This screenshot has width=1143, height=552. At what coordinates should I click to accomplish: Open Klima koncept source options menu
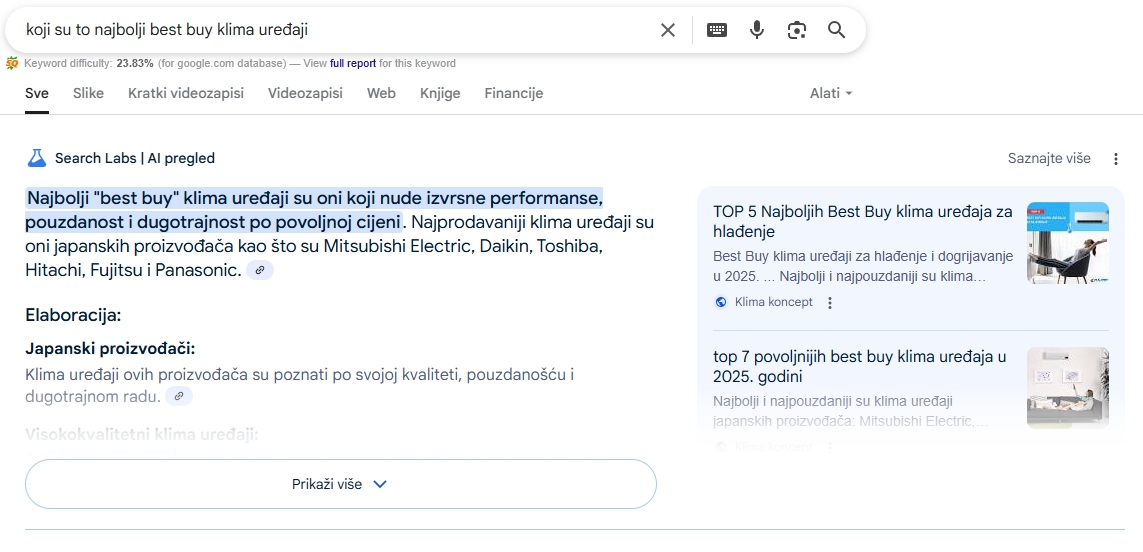pos(830,303)
